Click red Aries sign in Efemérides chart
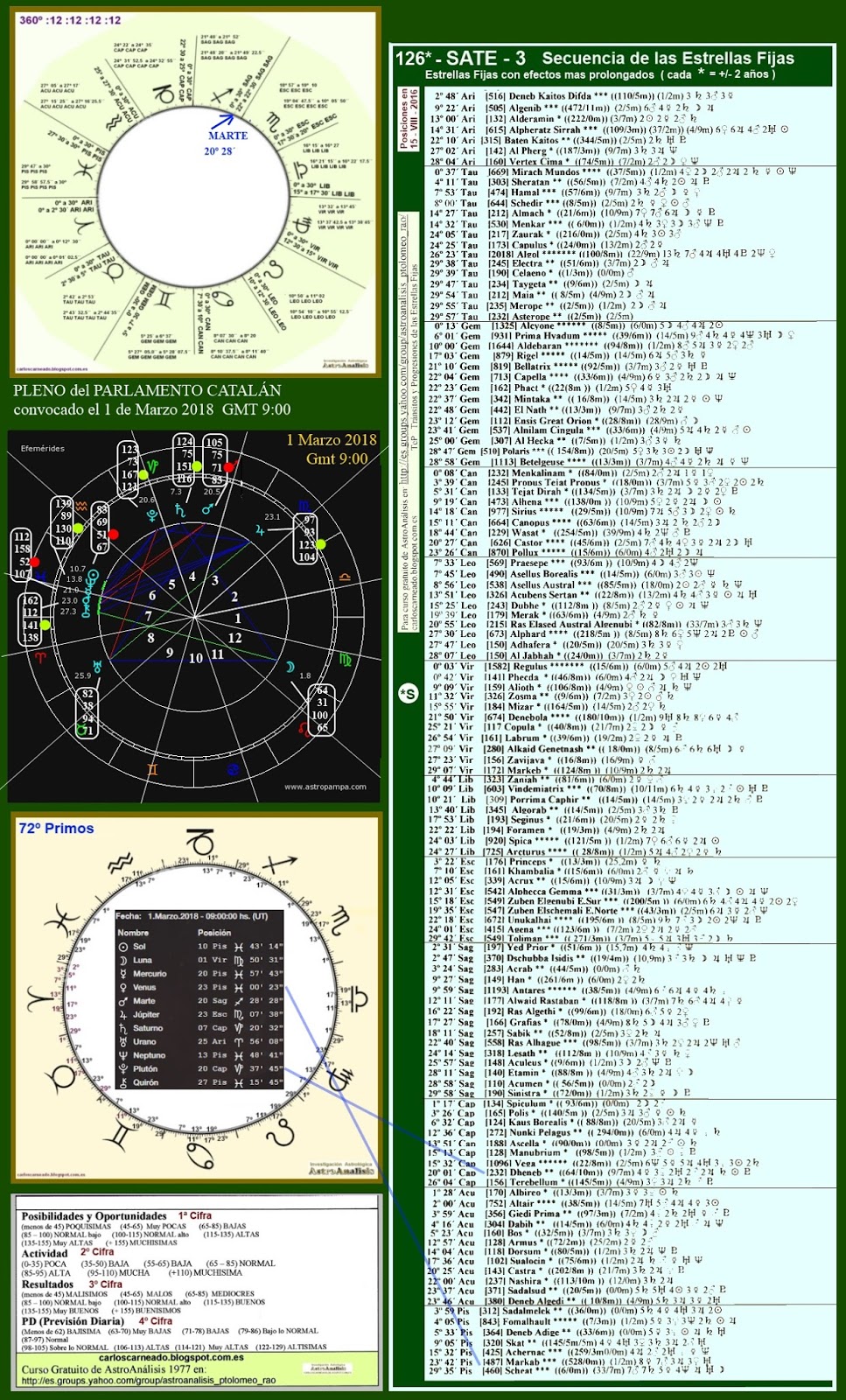Screen dimensions: 846x1400 38,657
